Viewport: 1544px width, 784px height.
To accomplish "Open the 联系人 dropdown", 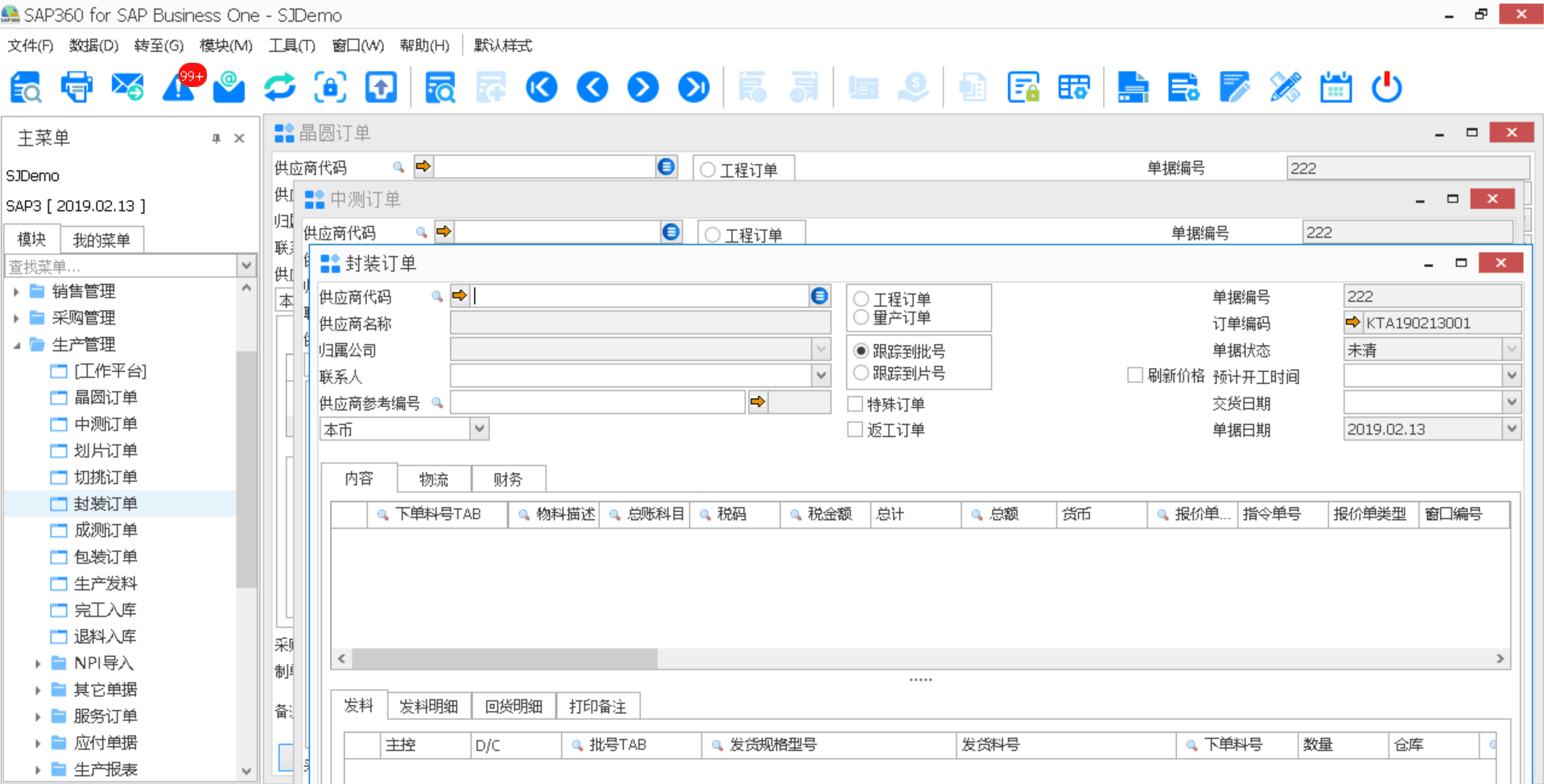I will click(x=820, y=376).
